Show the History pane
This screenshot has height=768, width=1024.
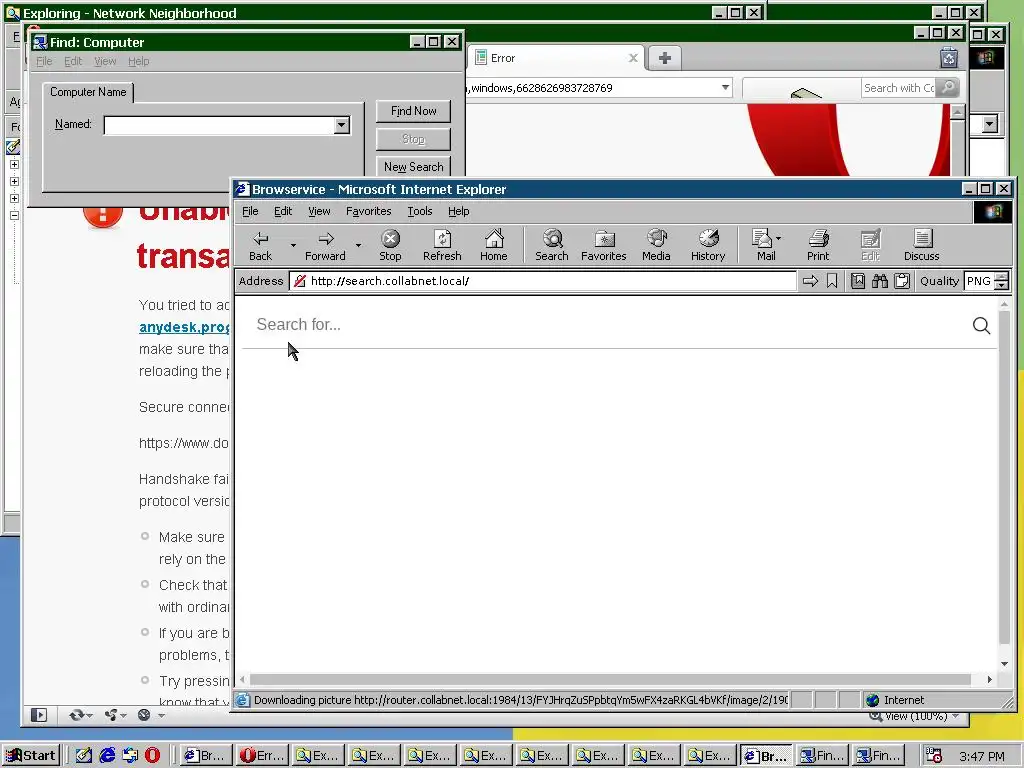[x=708, y=245]
